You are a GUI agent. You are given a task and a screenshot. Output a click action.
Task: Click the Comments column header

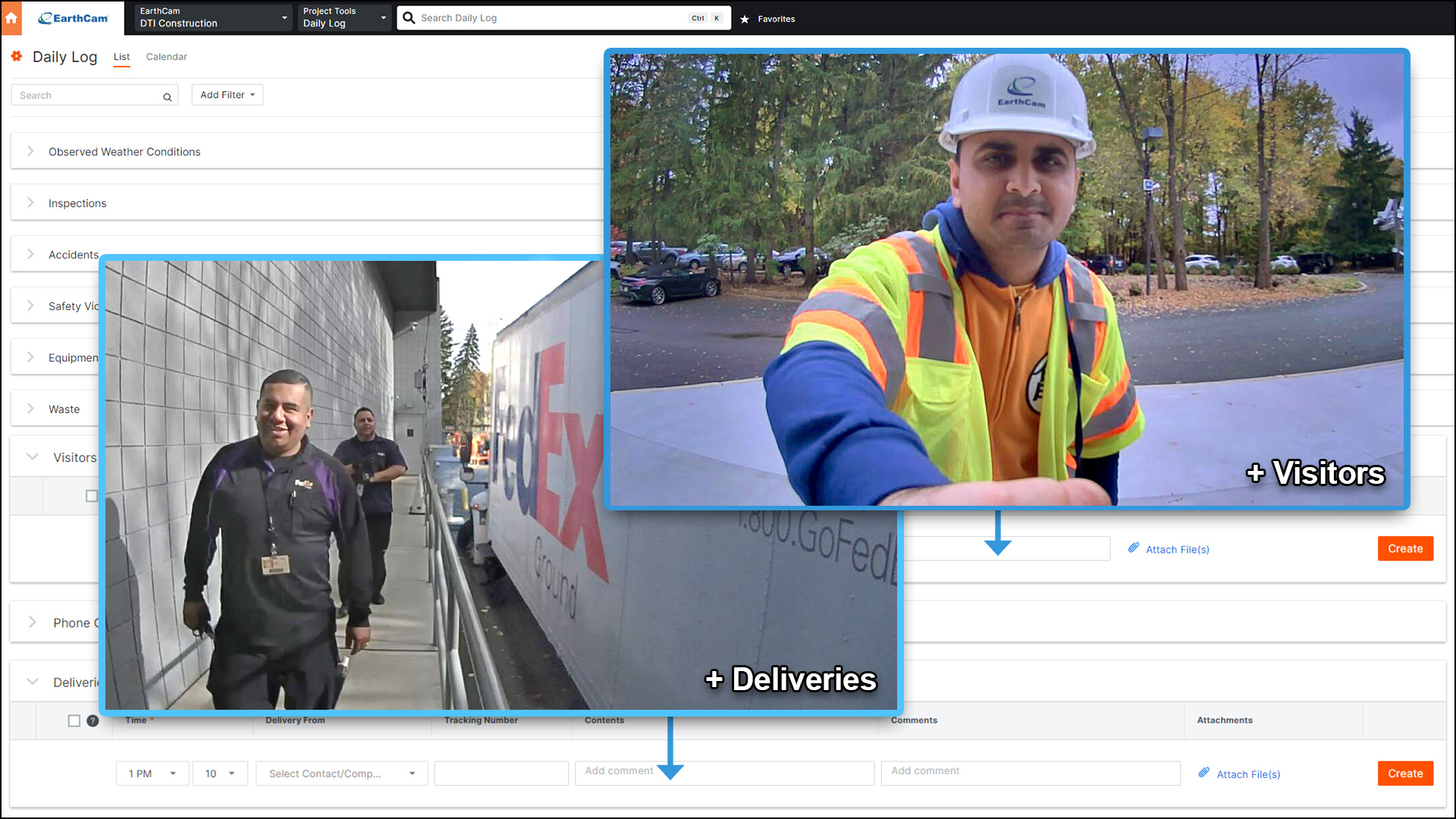(x=914, y=720)
